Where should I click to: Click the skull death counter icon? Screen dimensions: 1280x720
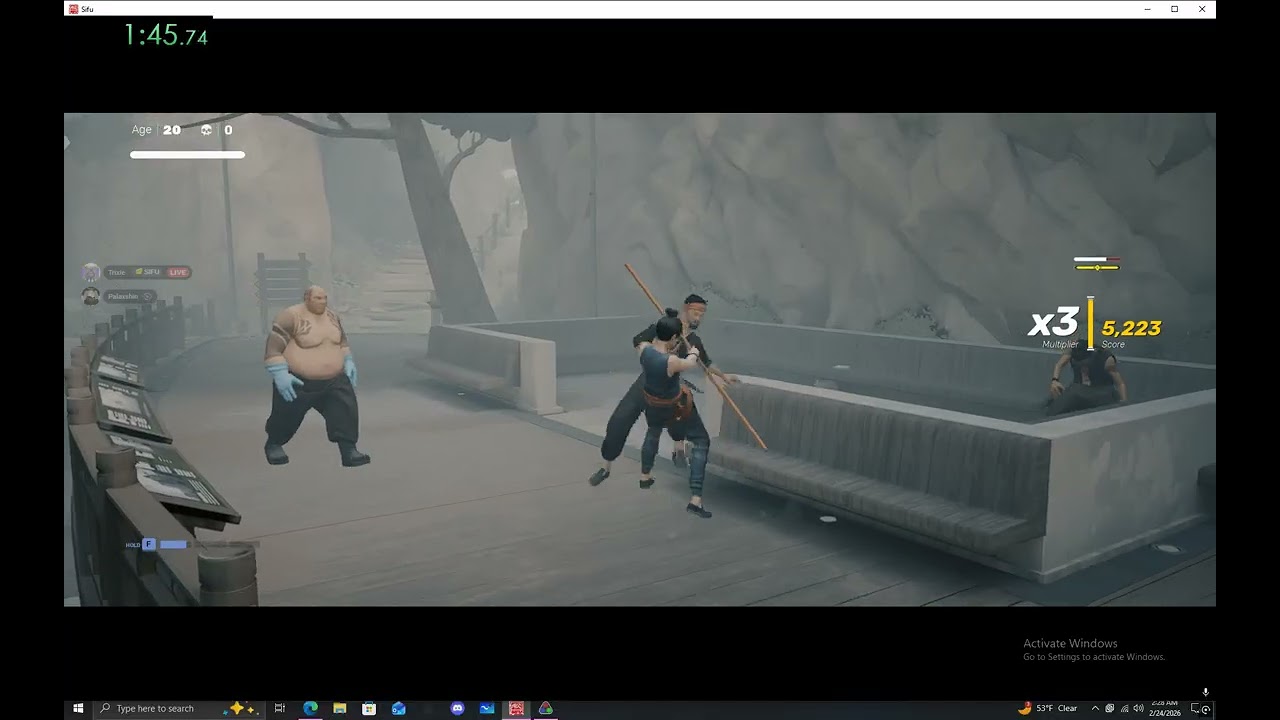206,130
